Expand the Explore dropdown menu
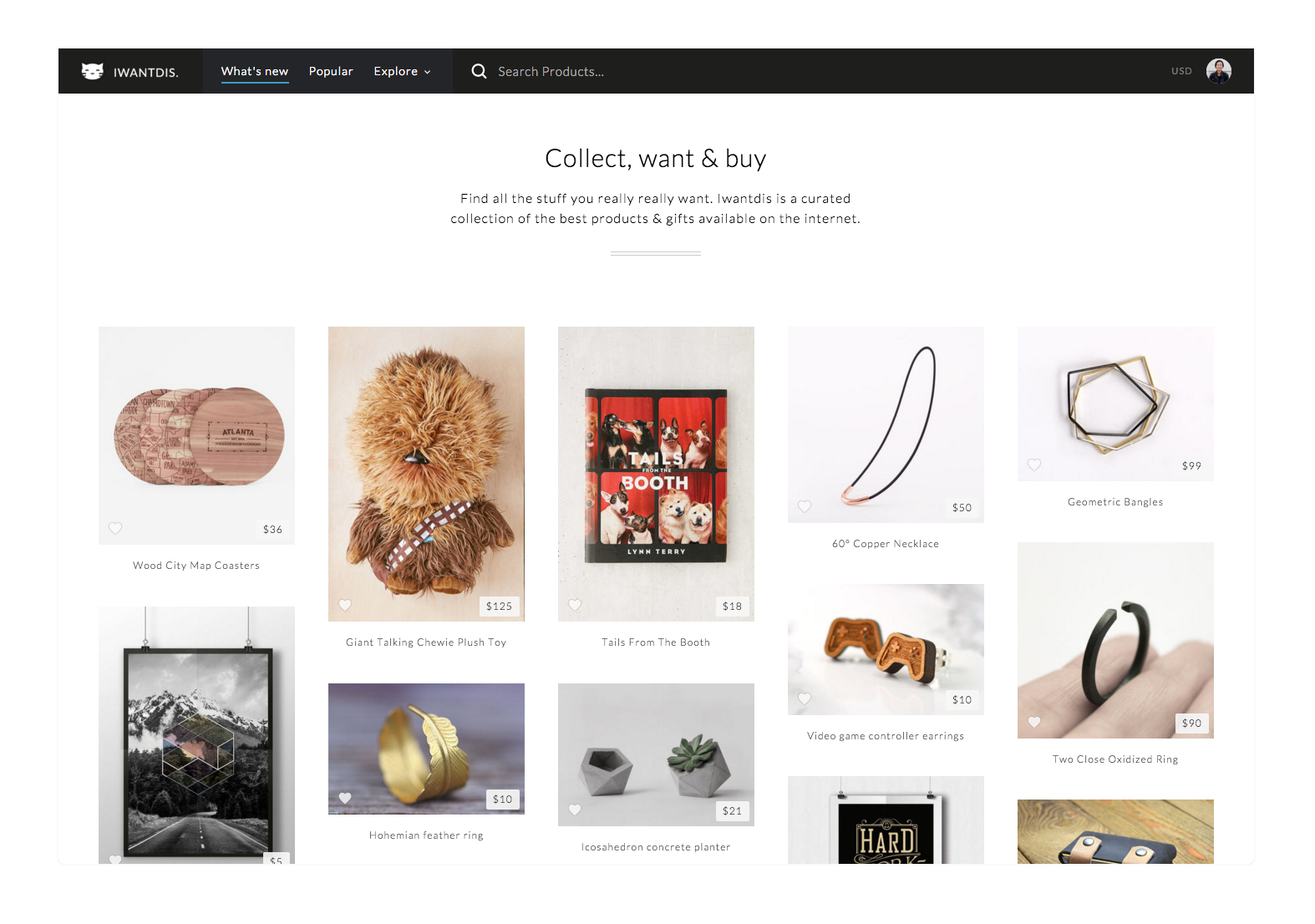The width and height of the screenshot is (1315, 924). pyautogui.click(x=402, y=71)
